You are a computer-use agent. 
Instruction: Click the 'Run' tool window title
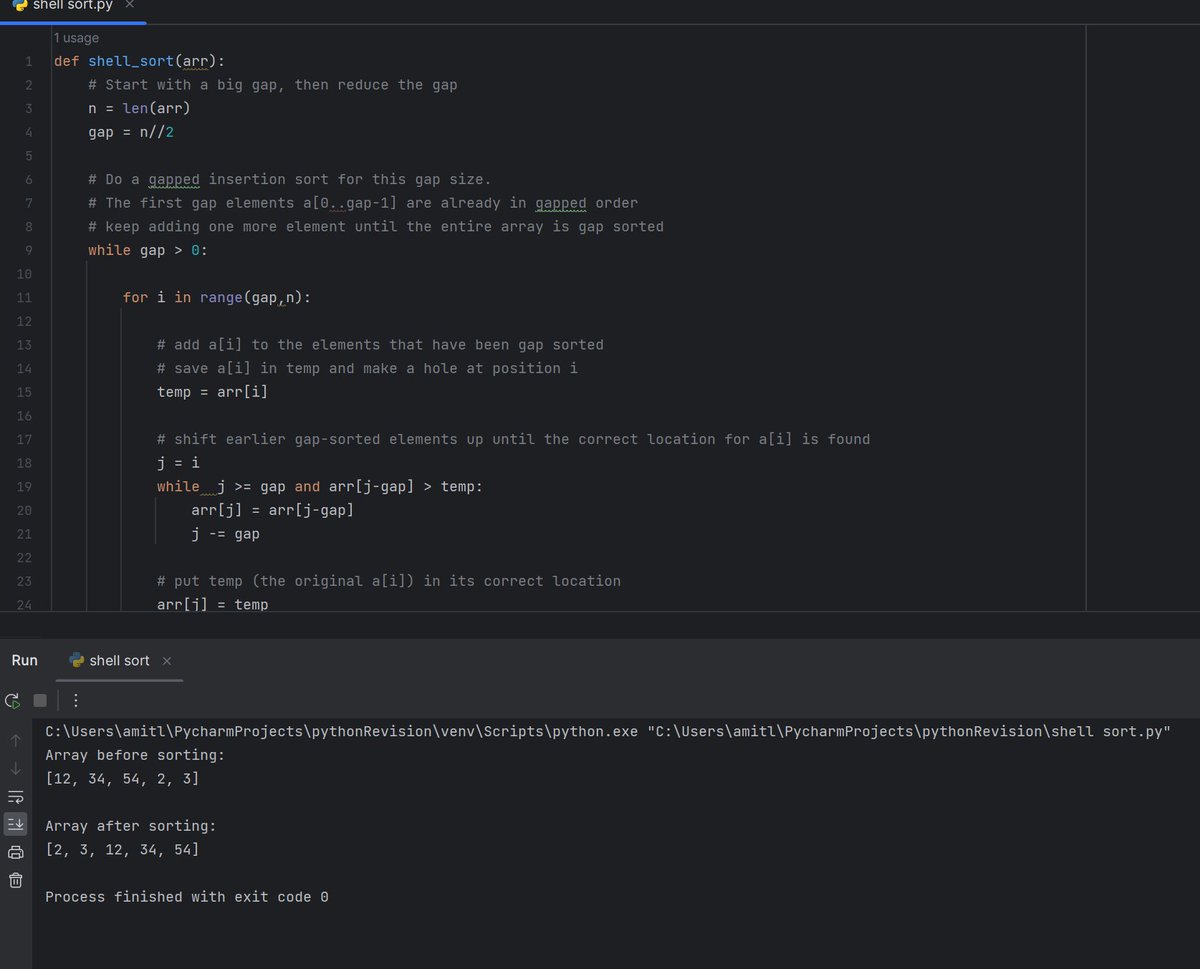click(25, 661)
